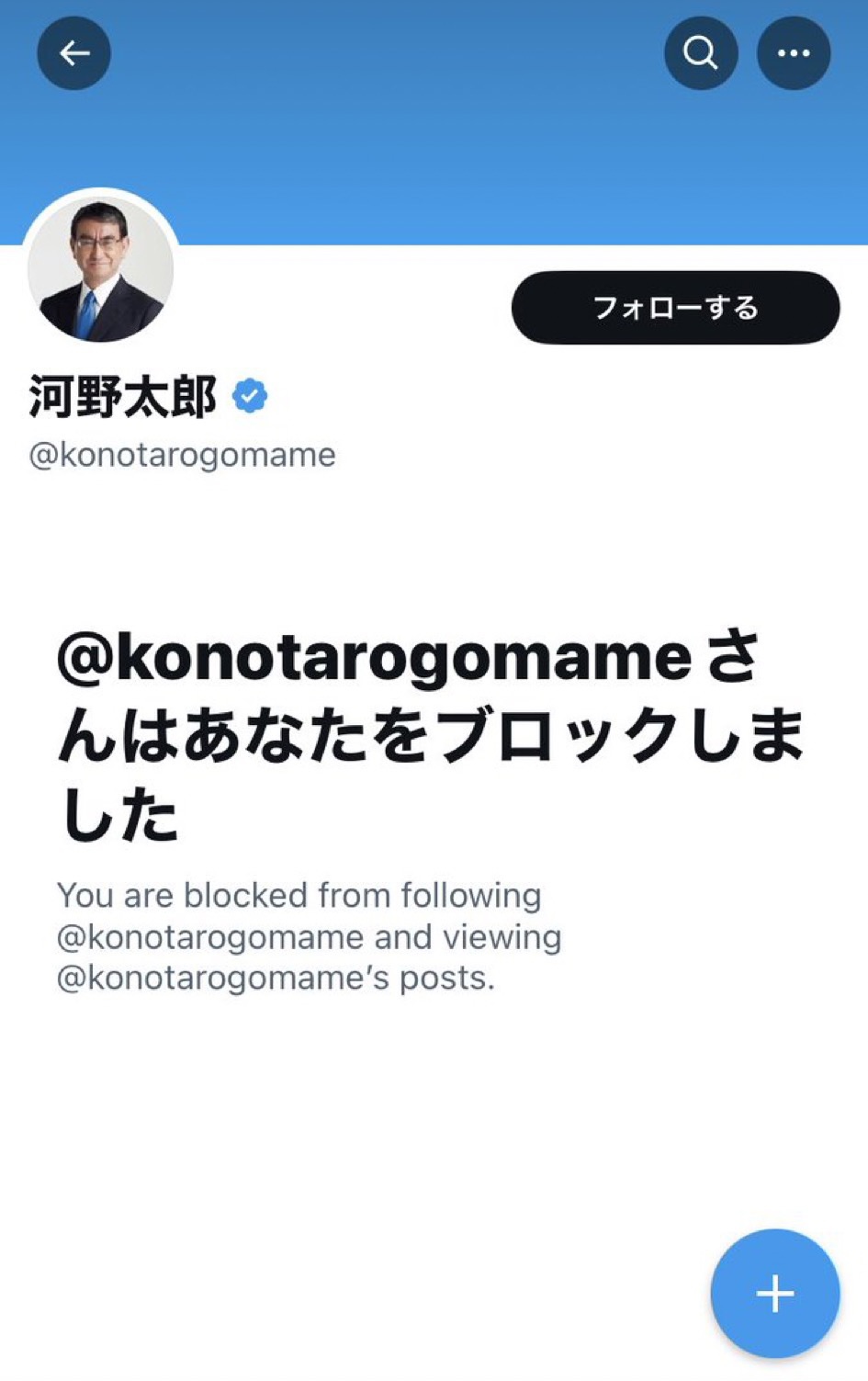868x1381 pixels.
Task: Click @konotarogomame in the bold heading
Action: (x=375, y=658)
